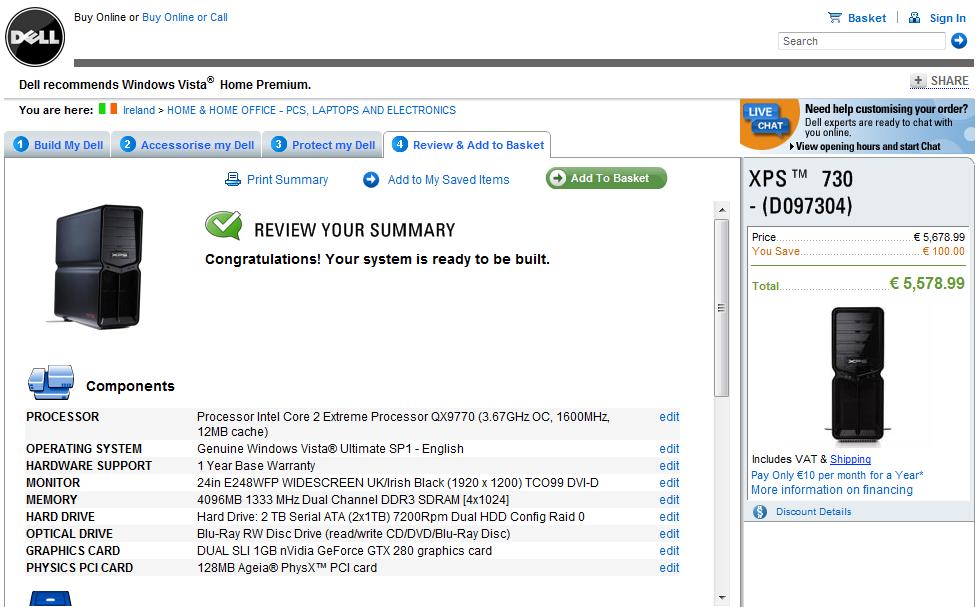The height and width of the screenshot is (607, 980).
Task: Click the SHARE button
Action: pyautogui.click(x=939, y=81)
